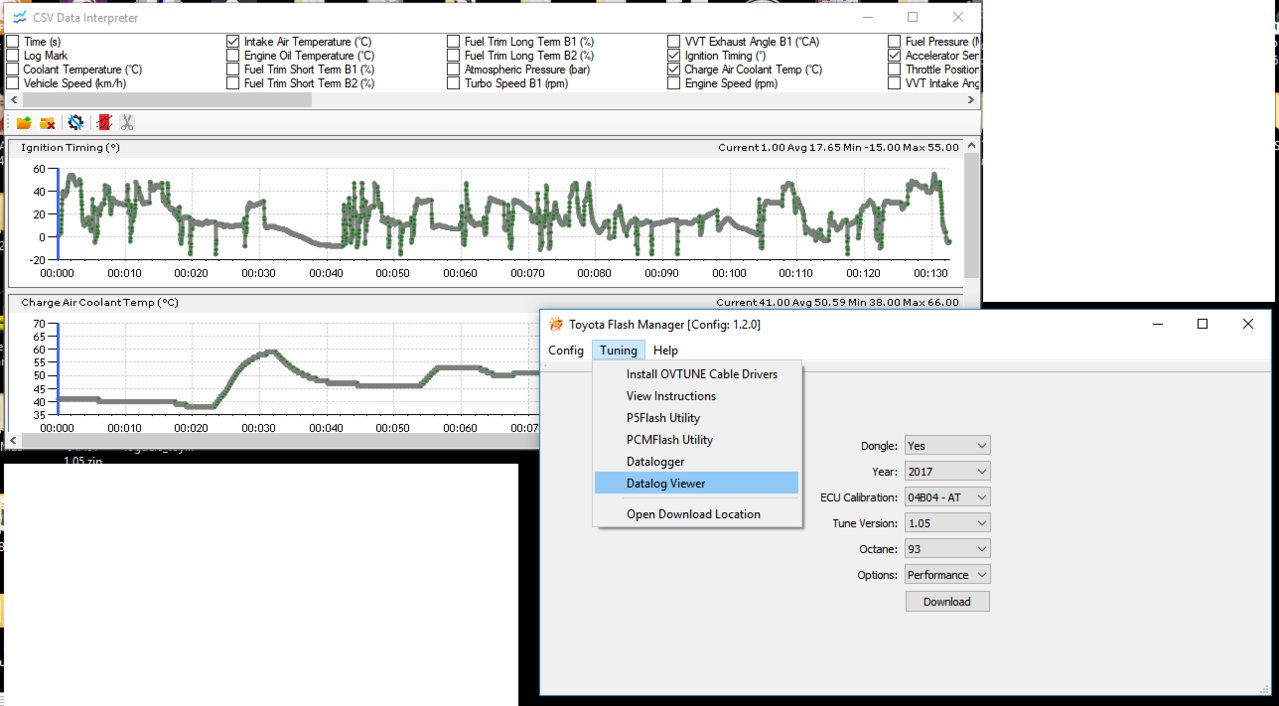Maximize the Toyota Flash Manager window
The image size is (1279, 706).
(1203, 324)
